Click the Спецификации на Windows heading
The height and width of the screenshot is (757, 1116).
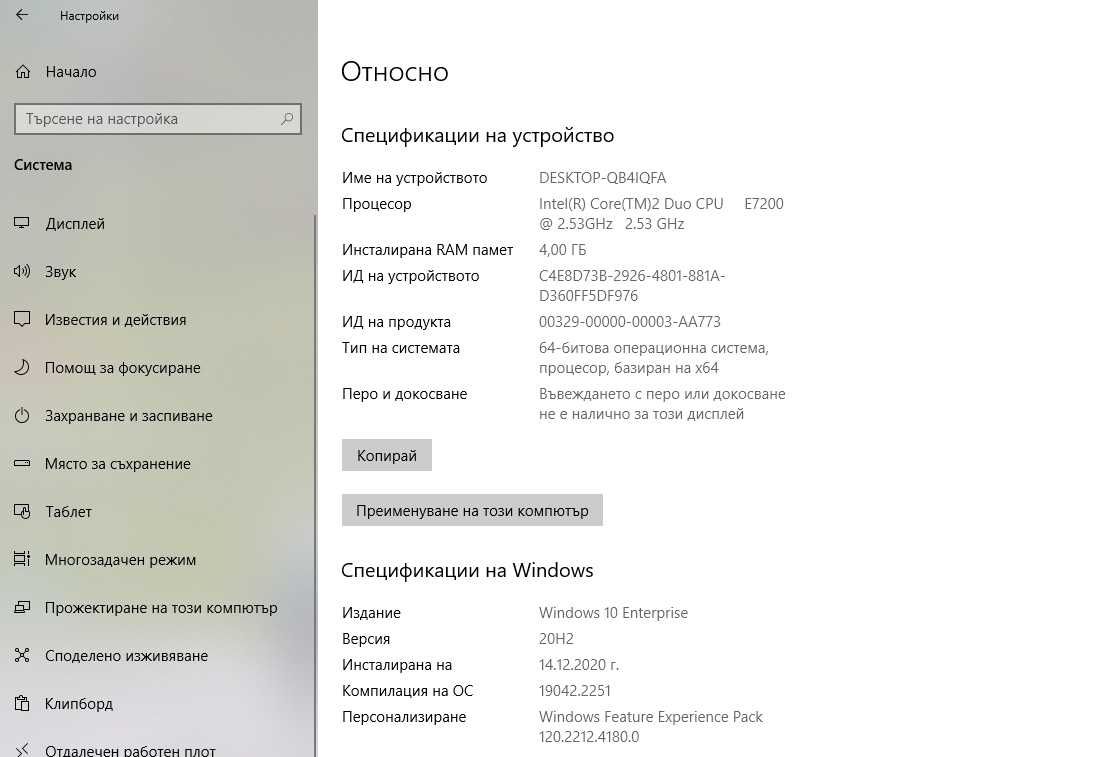(467, 570)
